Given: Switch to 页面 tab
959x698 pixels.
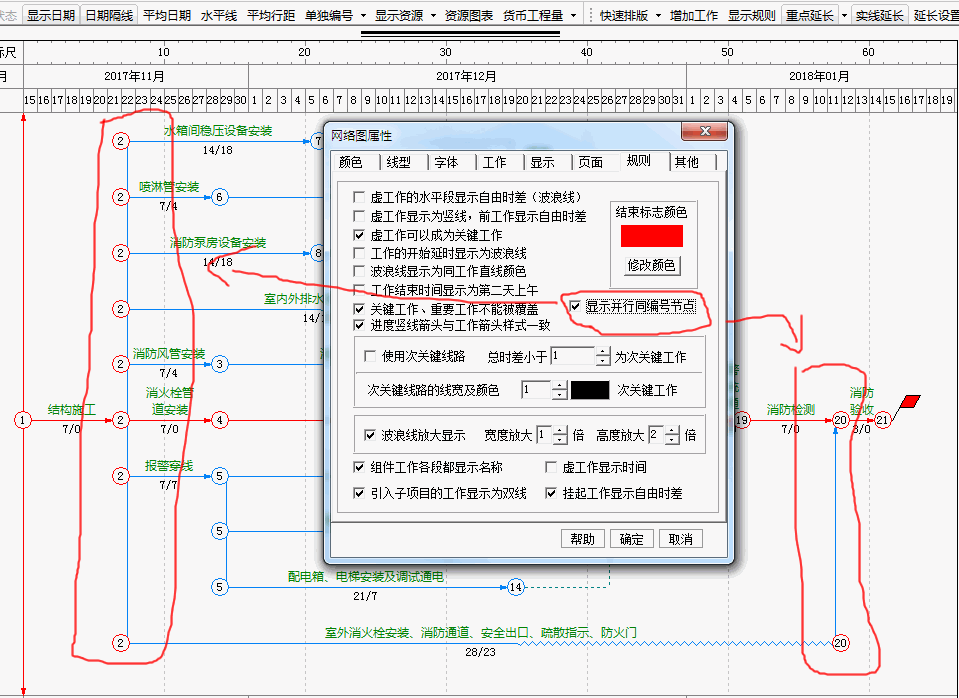Looking at the screenshot, I should click(x=590, y=162).
